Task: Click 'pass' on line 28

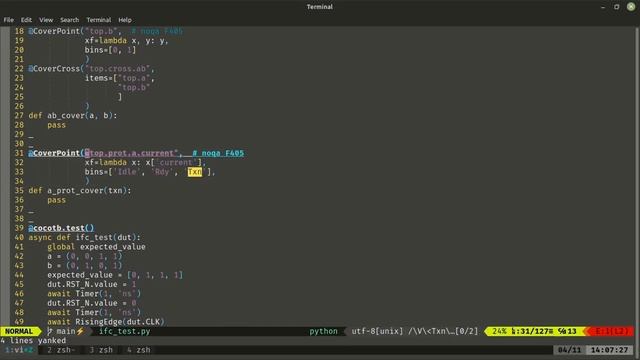Action: (x=56, y=125)
